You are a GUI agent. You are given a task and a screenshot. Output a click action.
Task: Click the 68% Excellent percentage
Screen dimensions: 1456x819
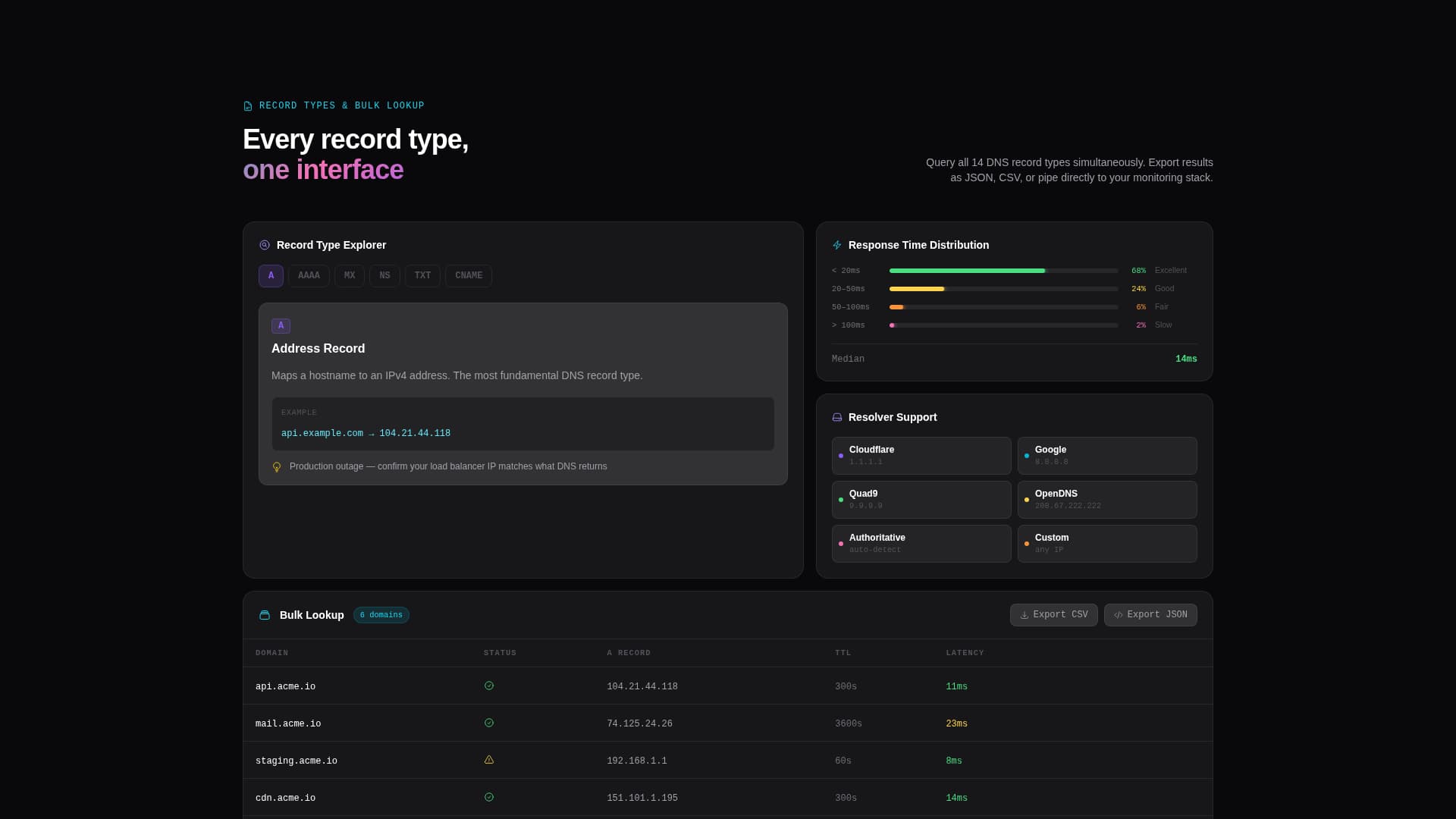click(x=1138, y=271)
